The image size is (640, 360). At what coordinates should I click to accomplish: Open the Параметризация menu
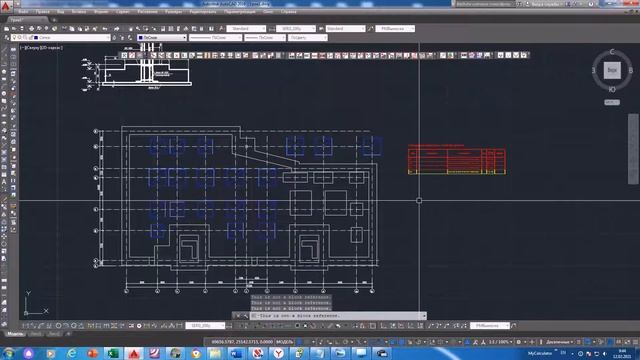point(240,12)
